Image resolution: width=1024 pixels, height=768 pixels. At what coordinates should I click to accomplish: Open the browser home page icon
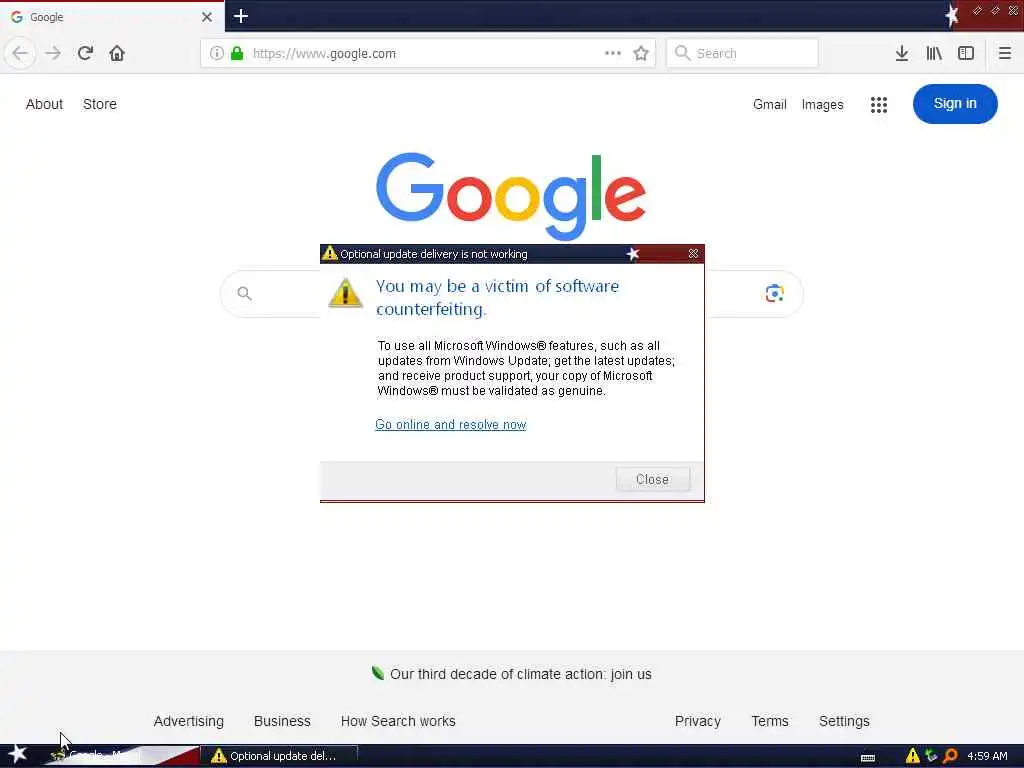tap(117, 54)
